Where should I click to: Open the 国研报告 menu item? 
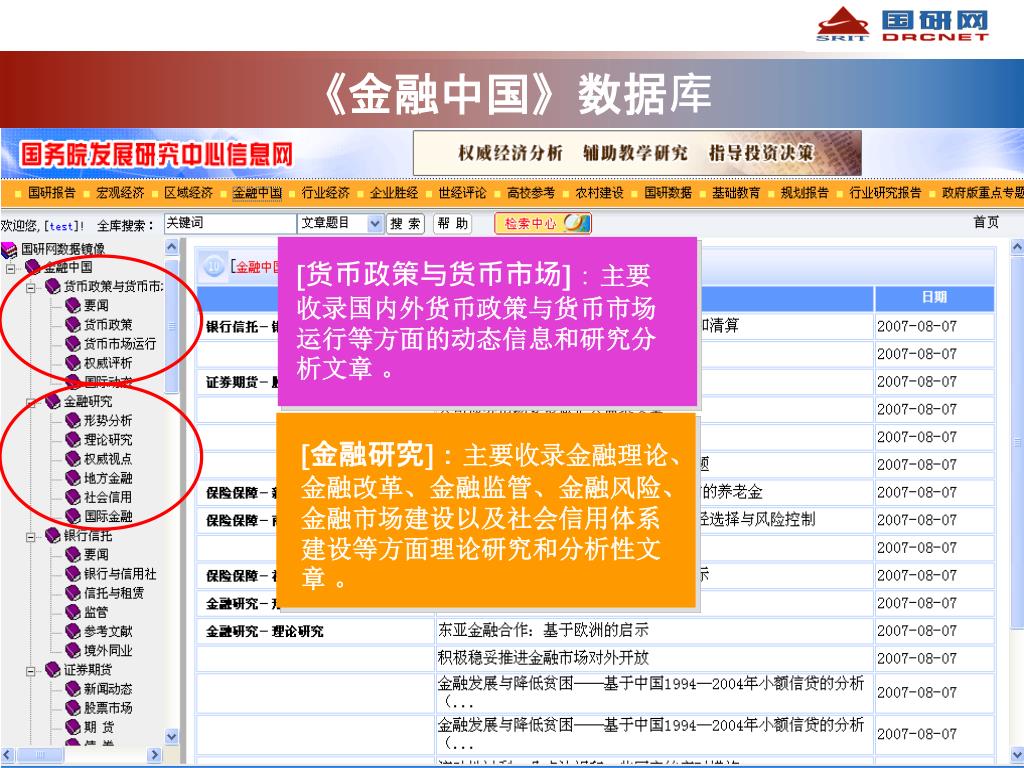click(52, 193)
